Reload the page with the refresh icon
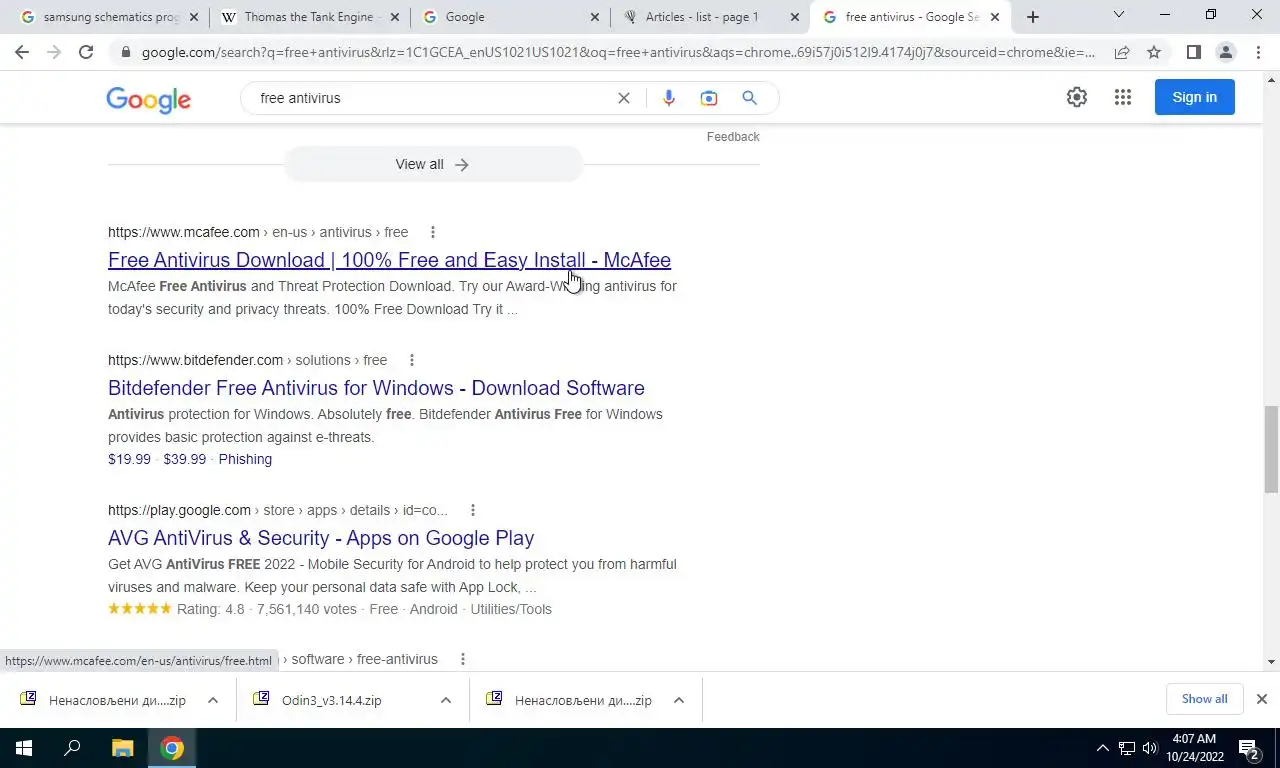 (x=86, y=52)
